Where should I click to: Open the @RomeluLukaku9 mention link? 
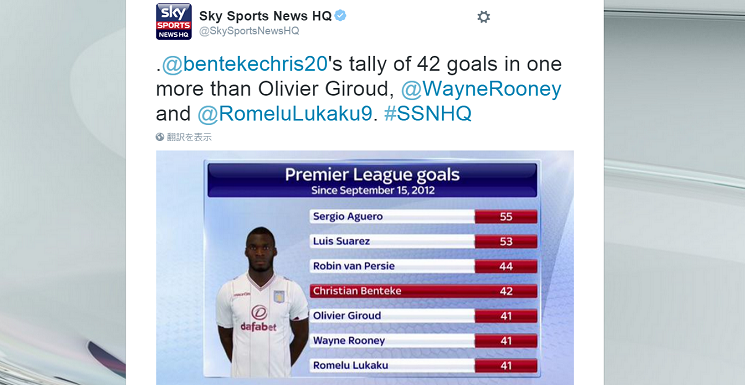tap(285, 114)
